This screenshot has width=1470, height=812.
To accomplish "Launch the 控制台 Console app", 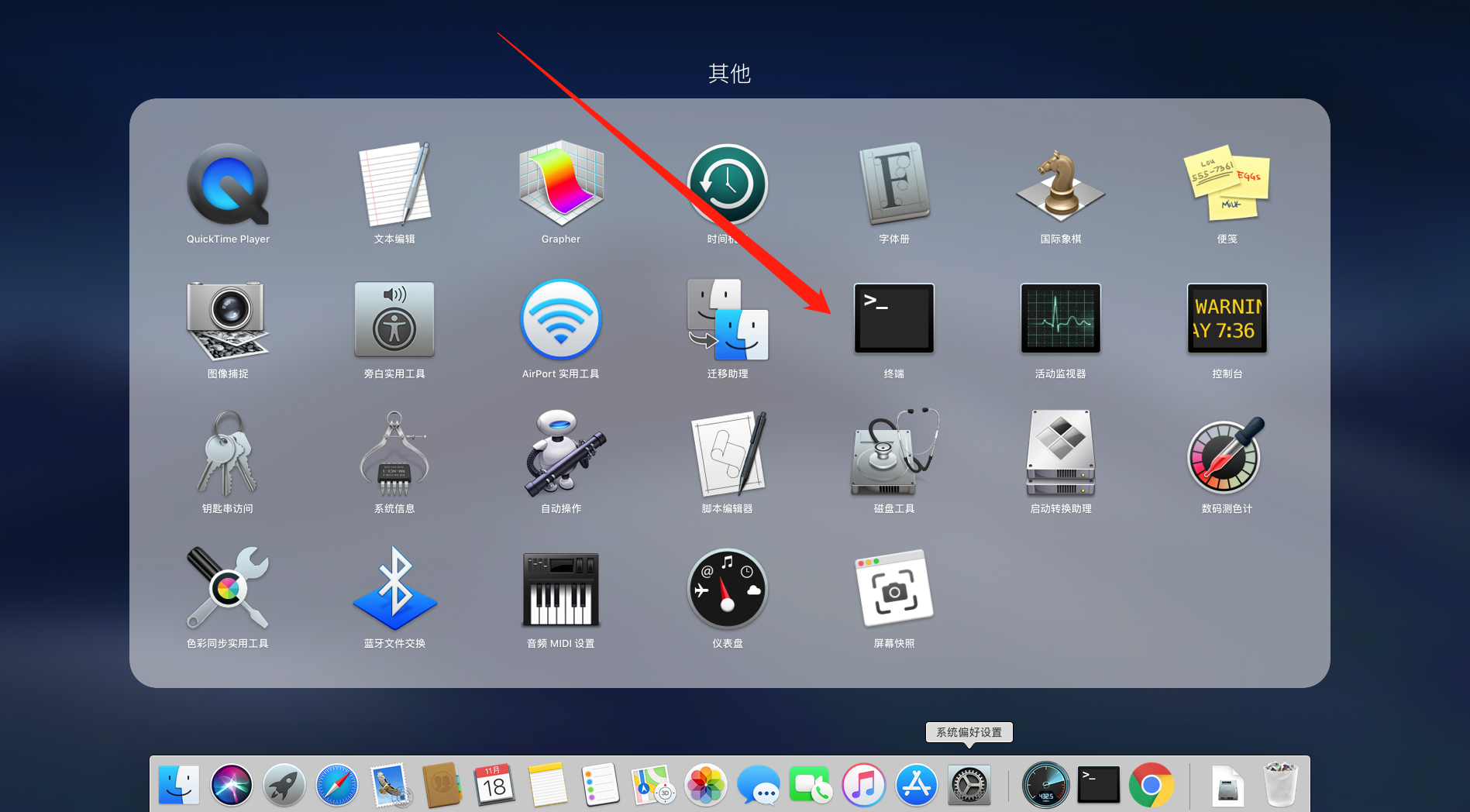I will coord(1227,318).
